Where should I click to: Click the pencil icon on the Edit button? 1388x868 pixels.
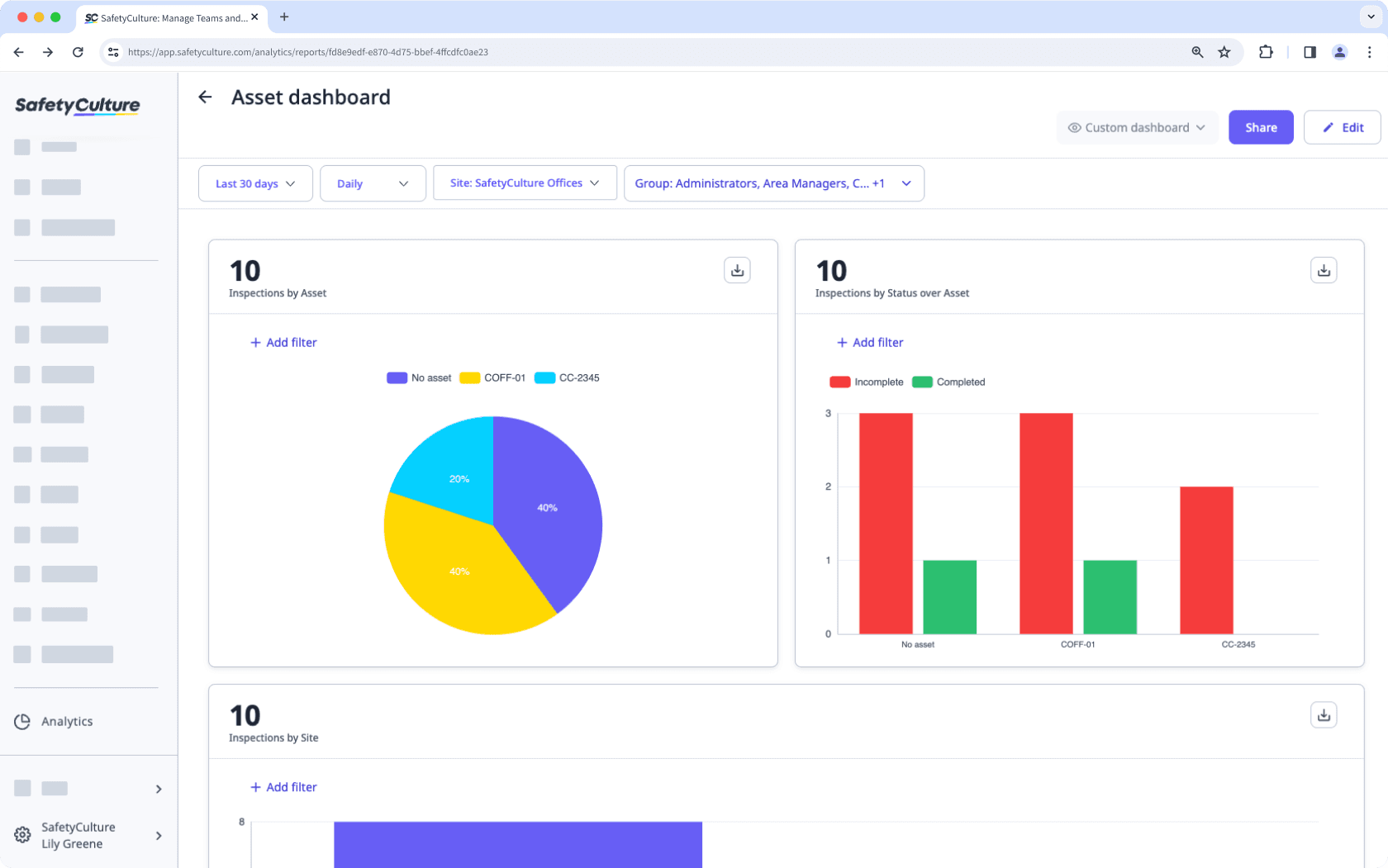(x=1327, y=127)
